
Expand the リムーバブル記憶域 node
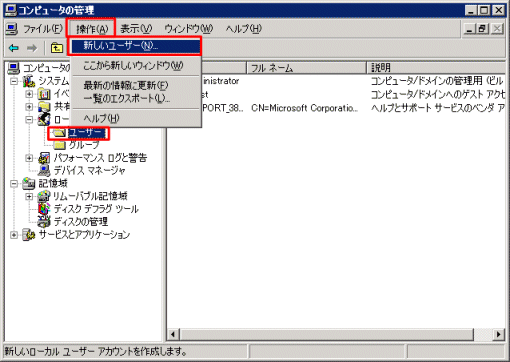click(29, 196)
